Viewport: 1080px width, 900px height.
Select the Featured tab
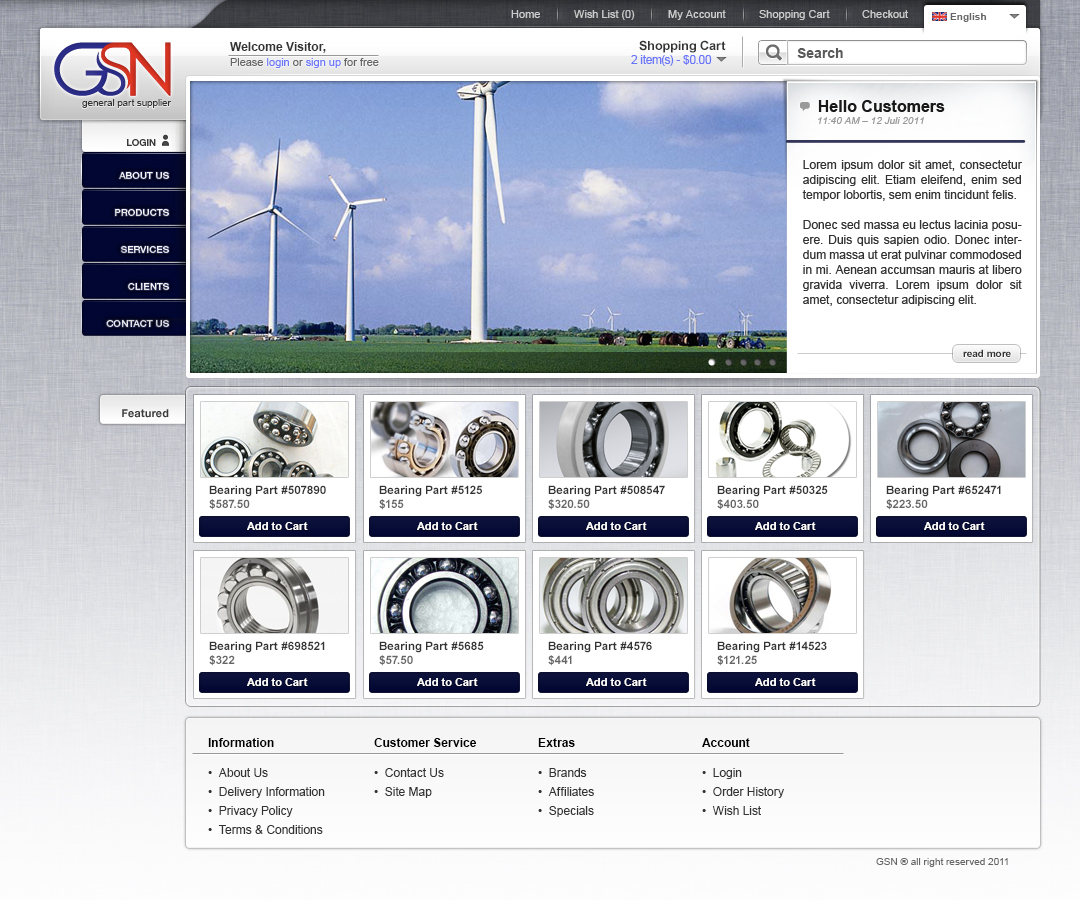(144, 412)
